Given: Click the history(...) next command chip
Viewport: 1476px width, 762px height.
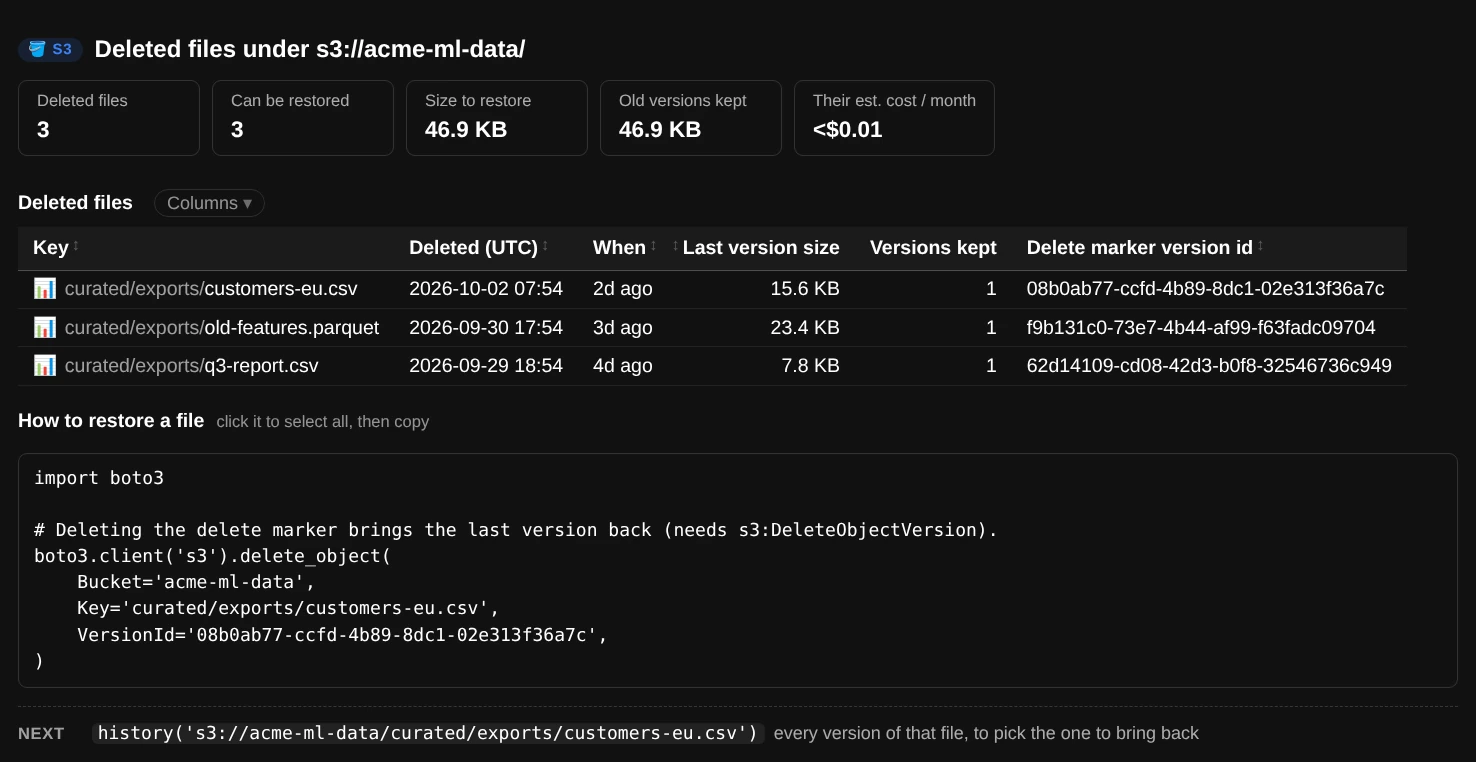Looking at the screenshot, I should [x=428, y=733].
